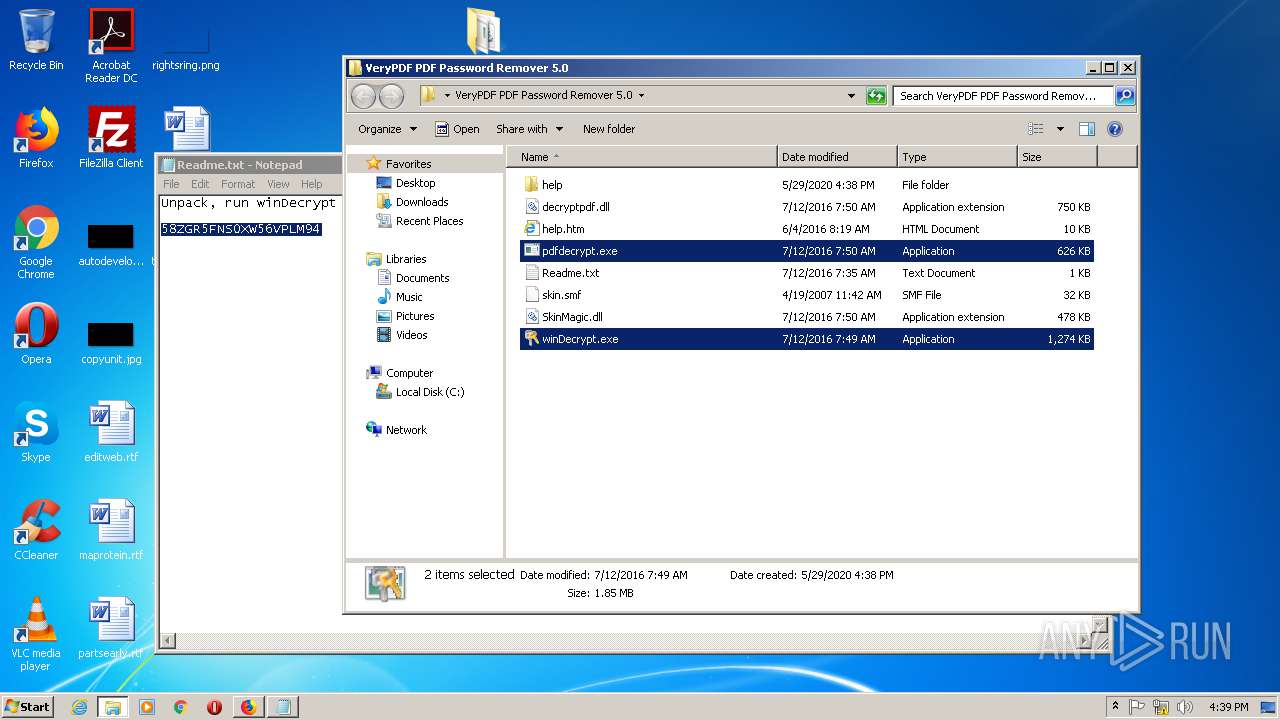The width and height of the screenshot is (1280, 720).
Task: Click the volume speaker tray icon
Action: pos(1184,707)
